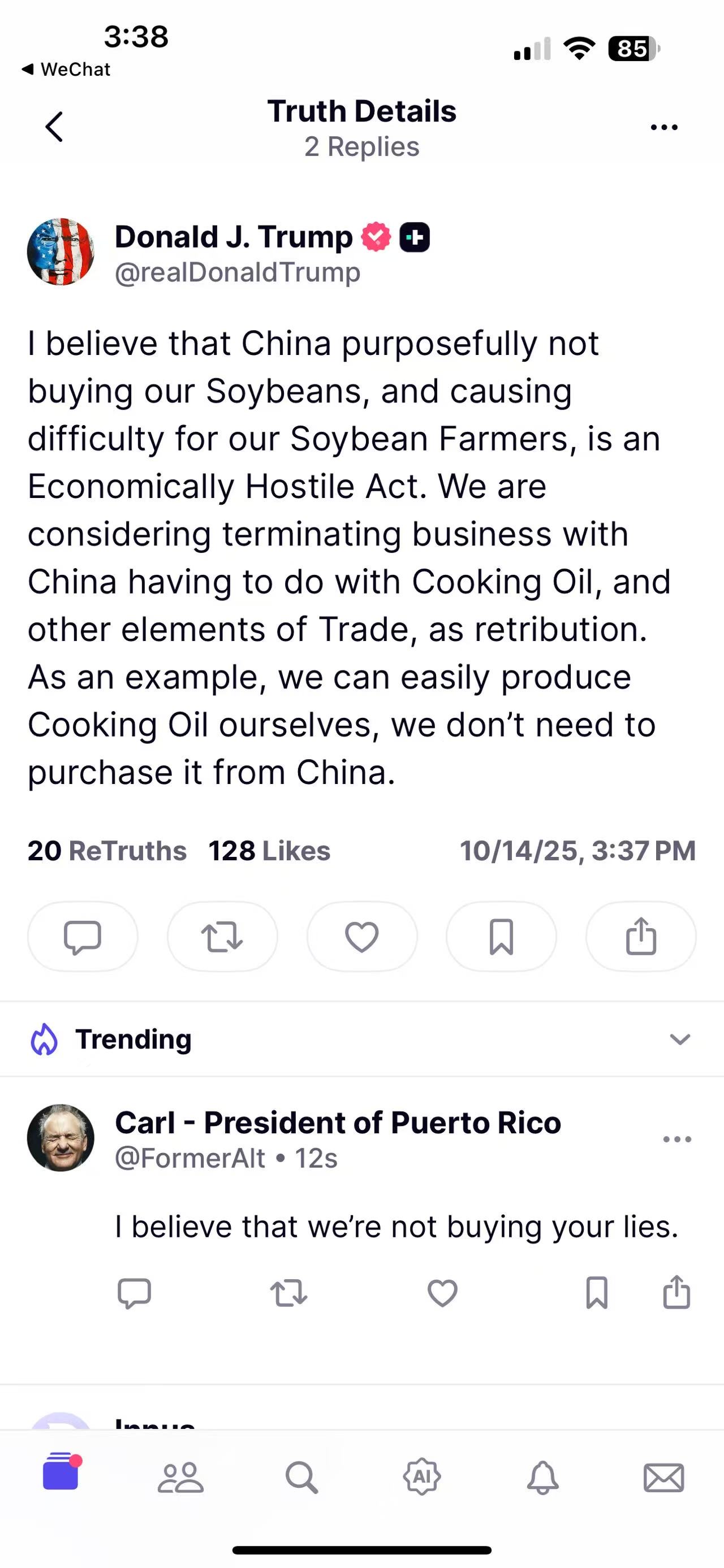This screenshot has width=724, height=1568.
Task: View the list of 20 ReTruths
Action: (107, 851)
